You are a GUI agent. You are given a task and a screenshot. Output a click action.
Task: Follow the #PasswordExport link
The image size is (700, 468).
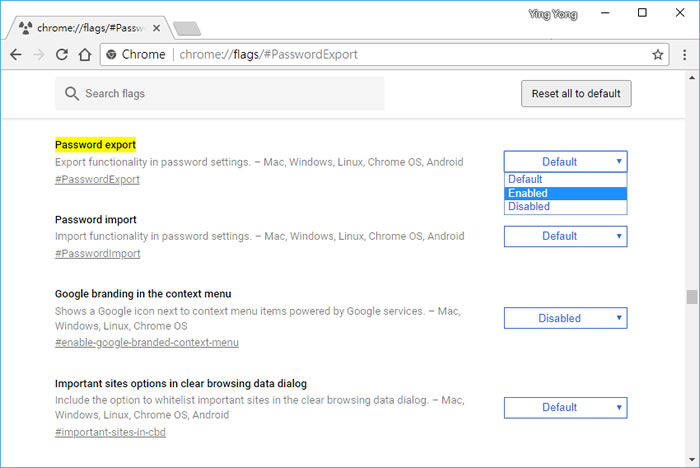pyautogui.click(x=97, y=180)
